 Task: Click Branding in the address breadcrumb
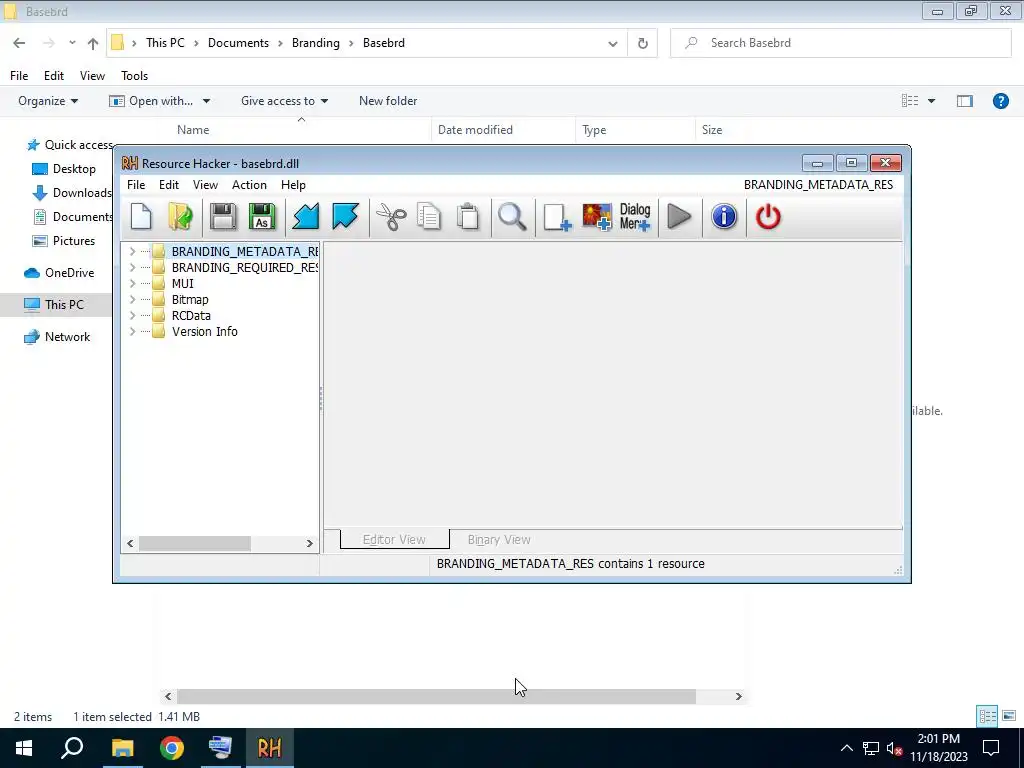pyautogui.click(x=315, y=42)
